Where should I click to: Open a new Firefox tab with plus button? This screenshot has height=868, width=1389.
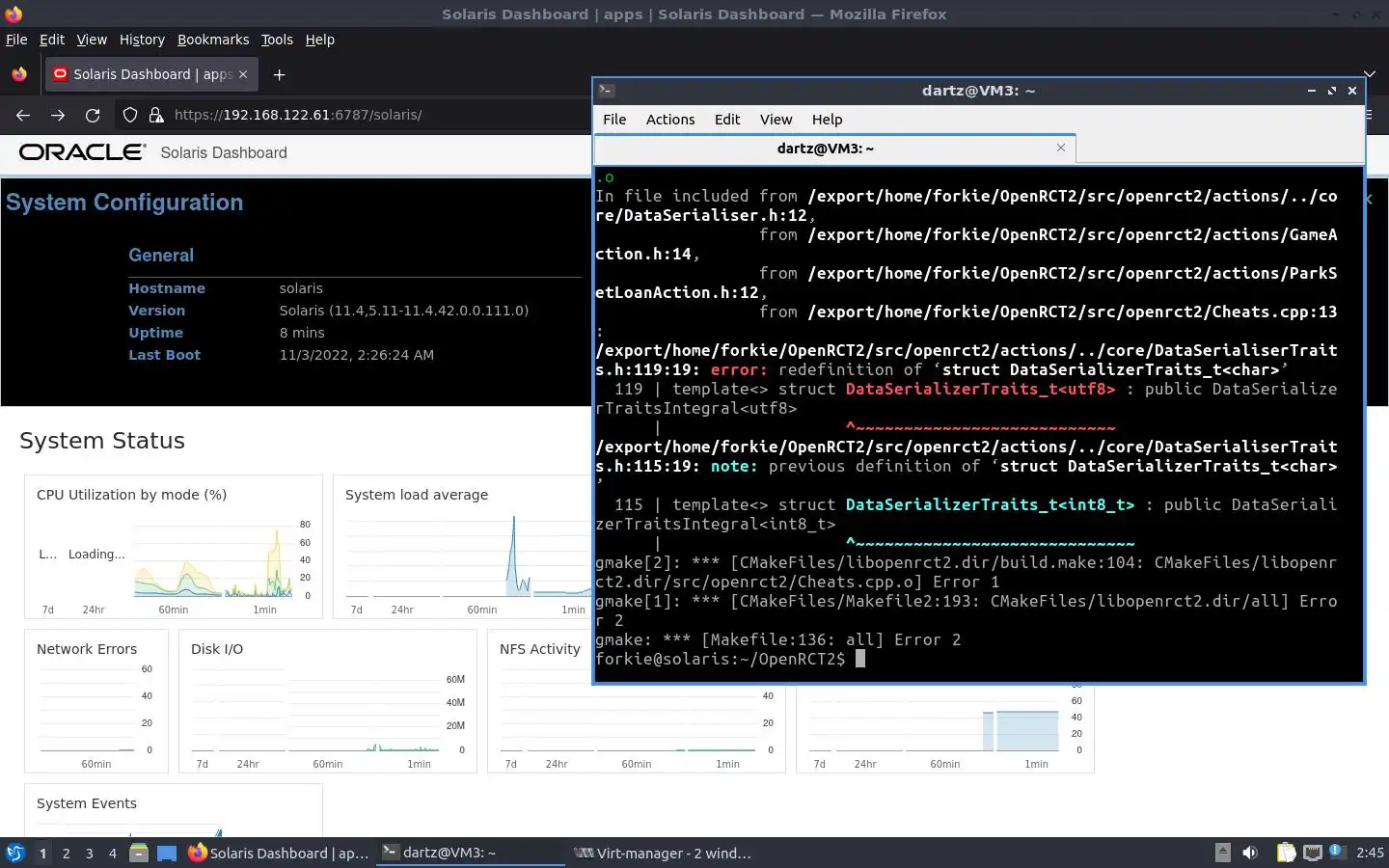coord(279,74)
